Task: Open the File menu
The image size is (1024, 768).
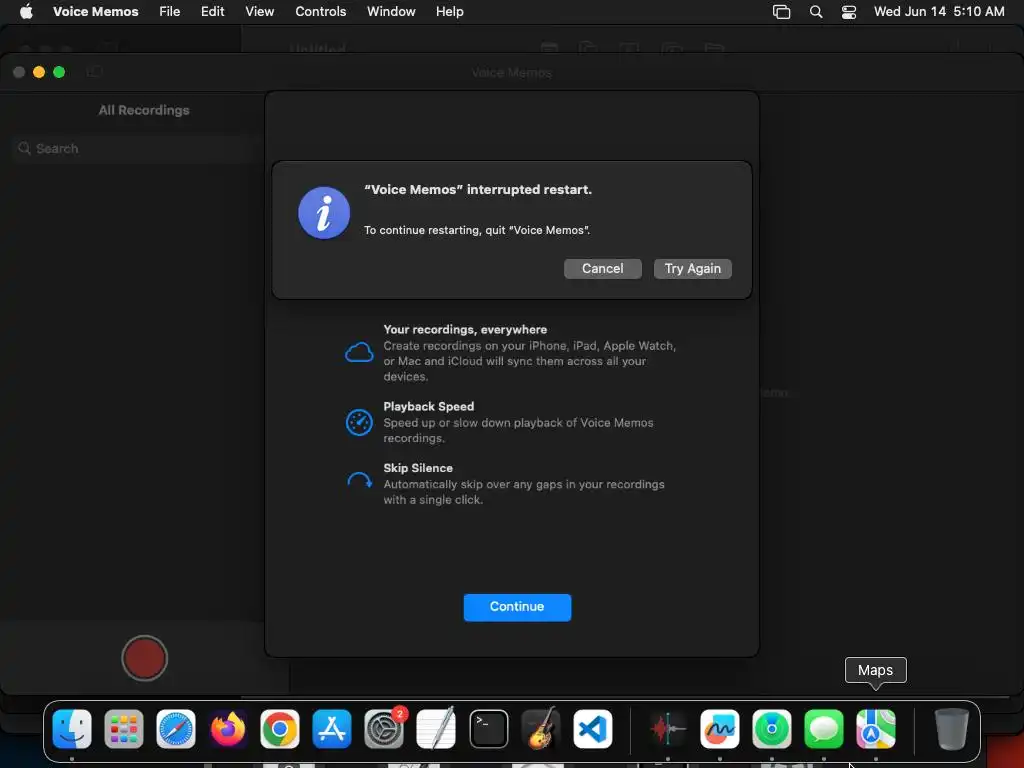Action: [170, 11]
